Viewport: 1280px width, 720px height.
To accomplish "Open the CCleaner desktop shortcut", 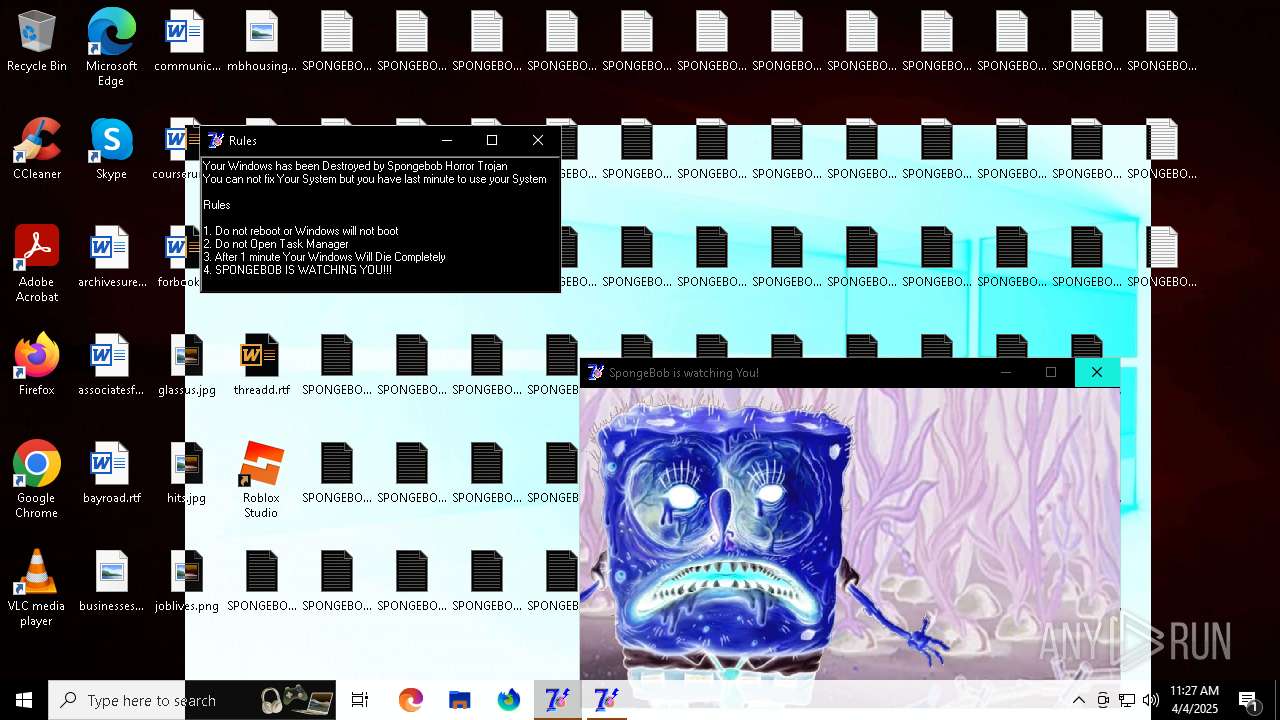I will (x=37, y=150).
